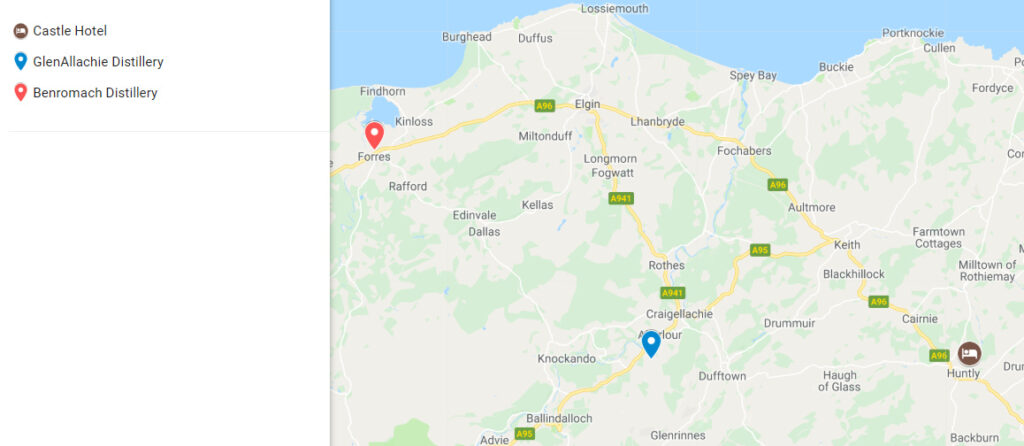Click the red pin icon in the legend list
Viewport: 1024px width, 446px height.
coord(21,93)
